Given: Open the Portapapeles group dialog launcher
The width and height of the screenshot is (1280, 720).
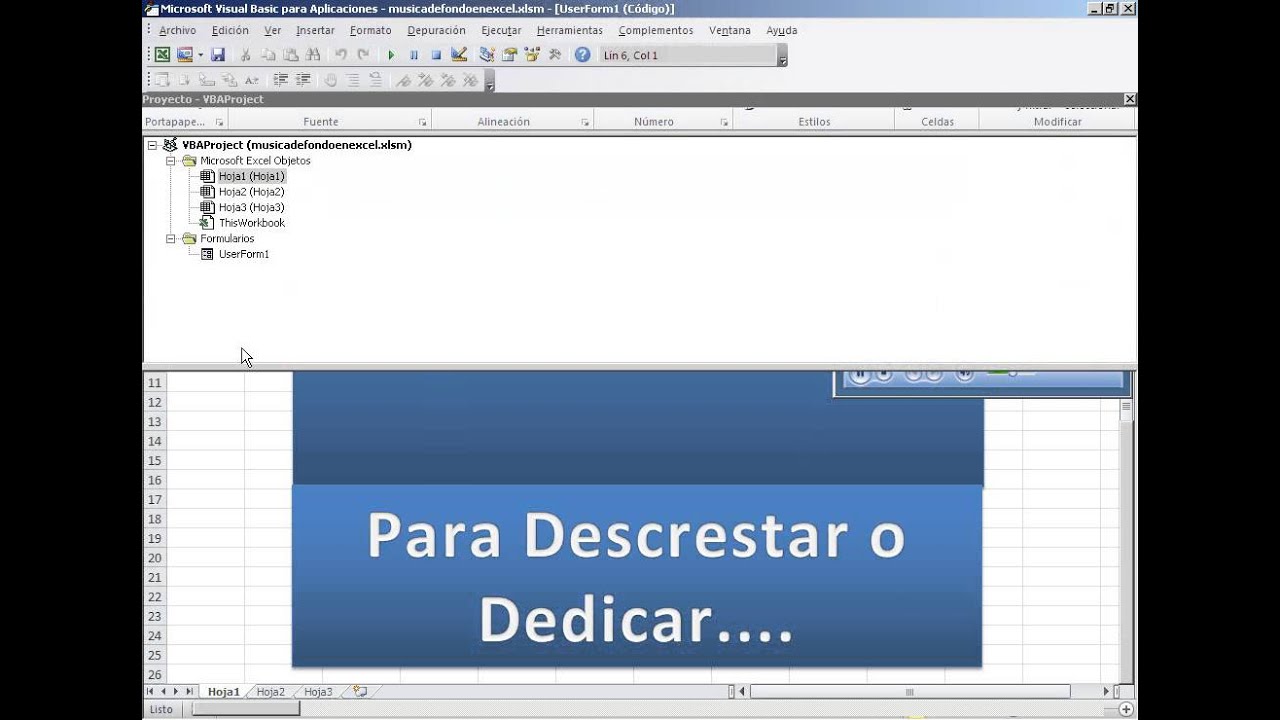Looking at the screenshot, I should pyautogui.click(x=219, y=122).
